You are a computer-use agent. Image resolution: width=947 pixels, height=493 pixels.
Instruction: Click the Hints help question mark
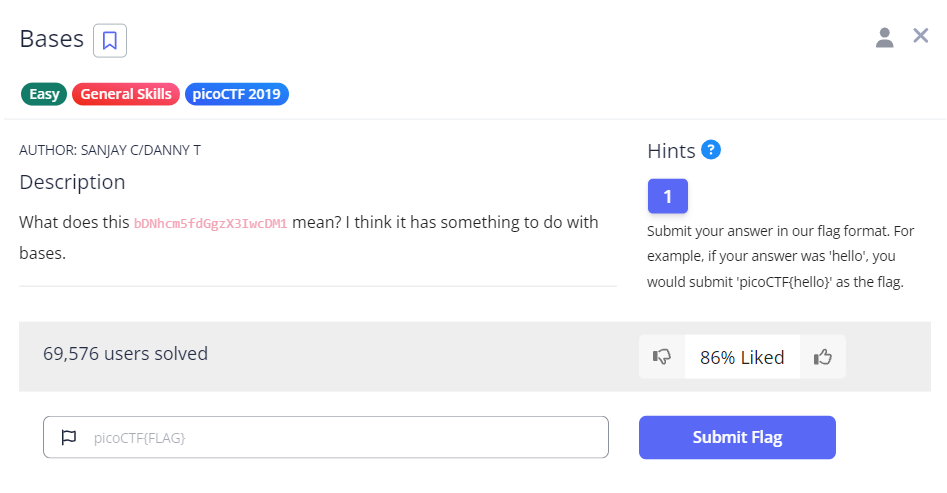click(711, 150)
